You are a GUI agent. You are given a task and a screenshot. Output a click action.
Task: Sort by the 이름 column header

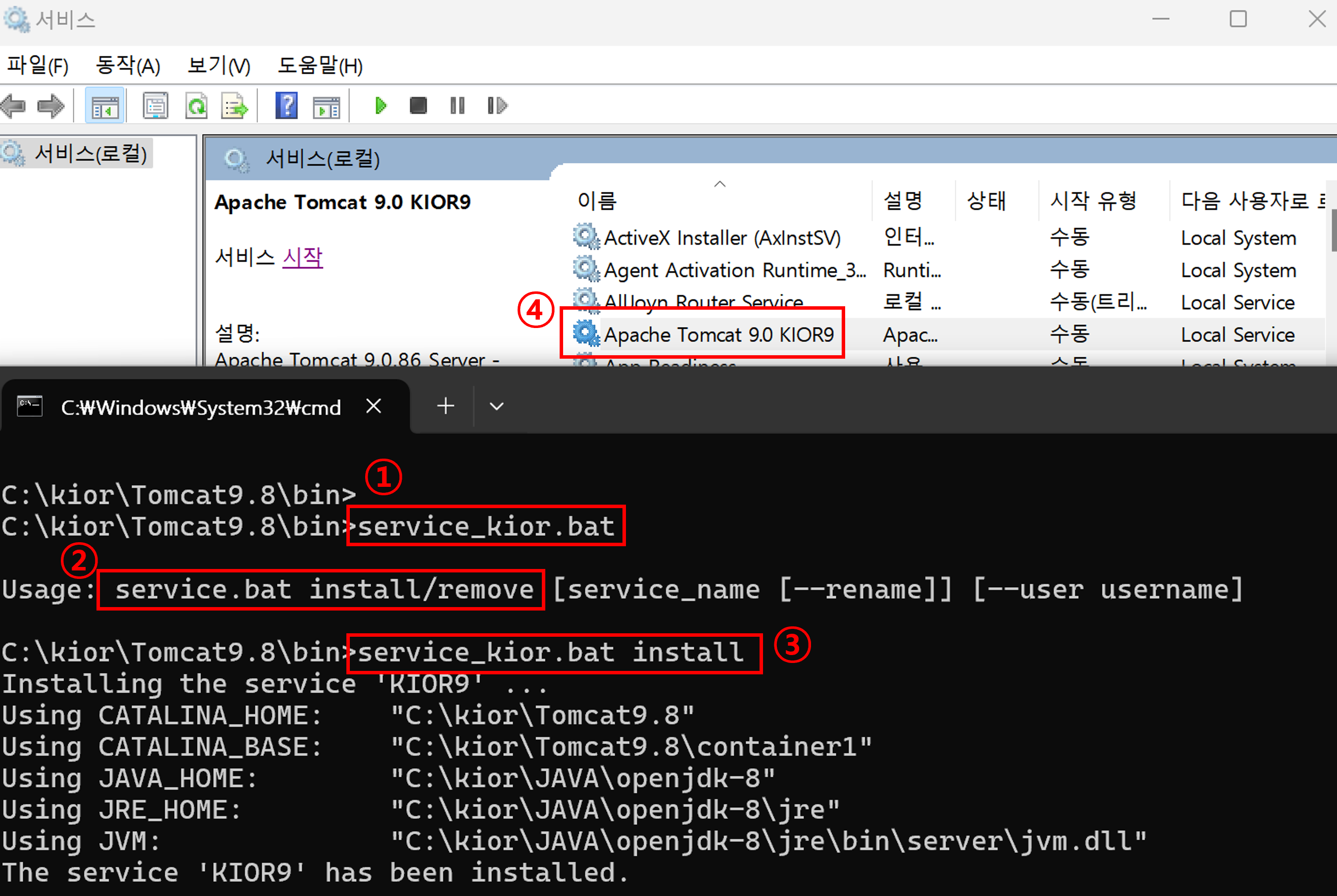coord(597,201)
